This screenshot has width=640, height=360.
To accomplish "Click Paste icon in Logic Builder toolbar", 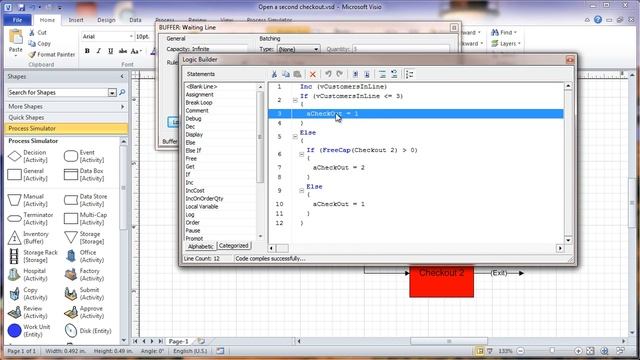I will point(298,74).
